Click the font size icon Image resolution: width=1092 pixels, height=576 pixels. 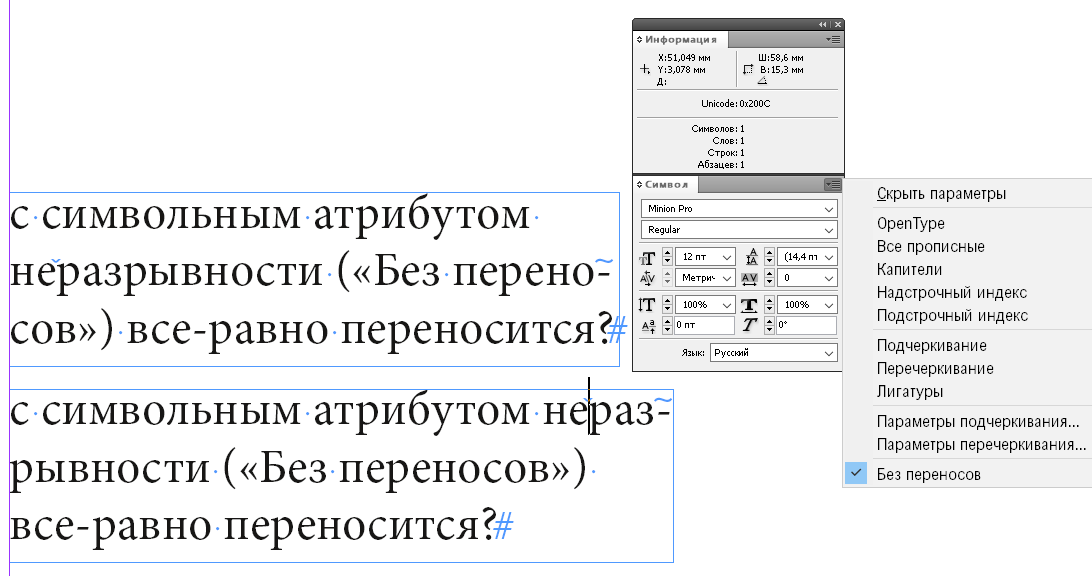tap(647, 258)
